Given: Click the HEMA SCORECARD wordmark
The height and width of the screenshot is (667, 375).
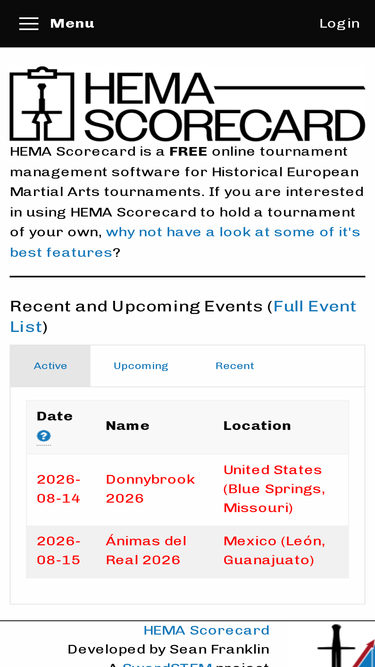Looking at the screenshot, I should pos(224,106).
